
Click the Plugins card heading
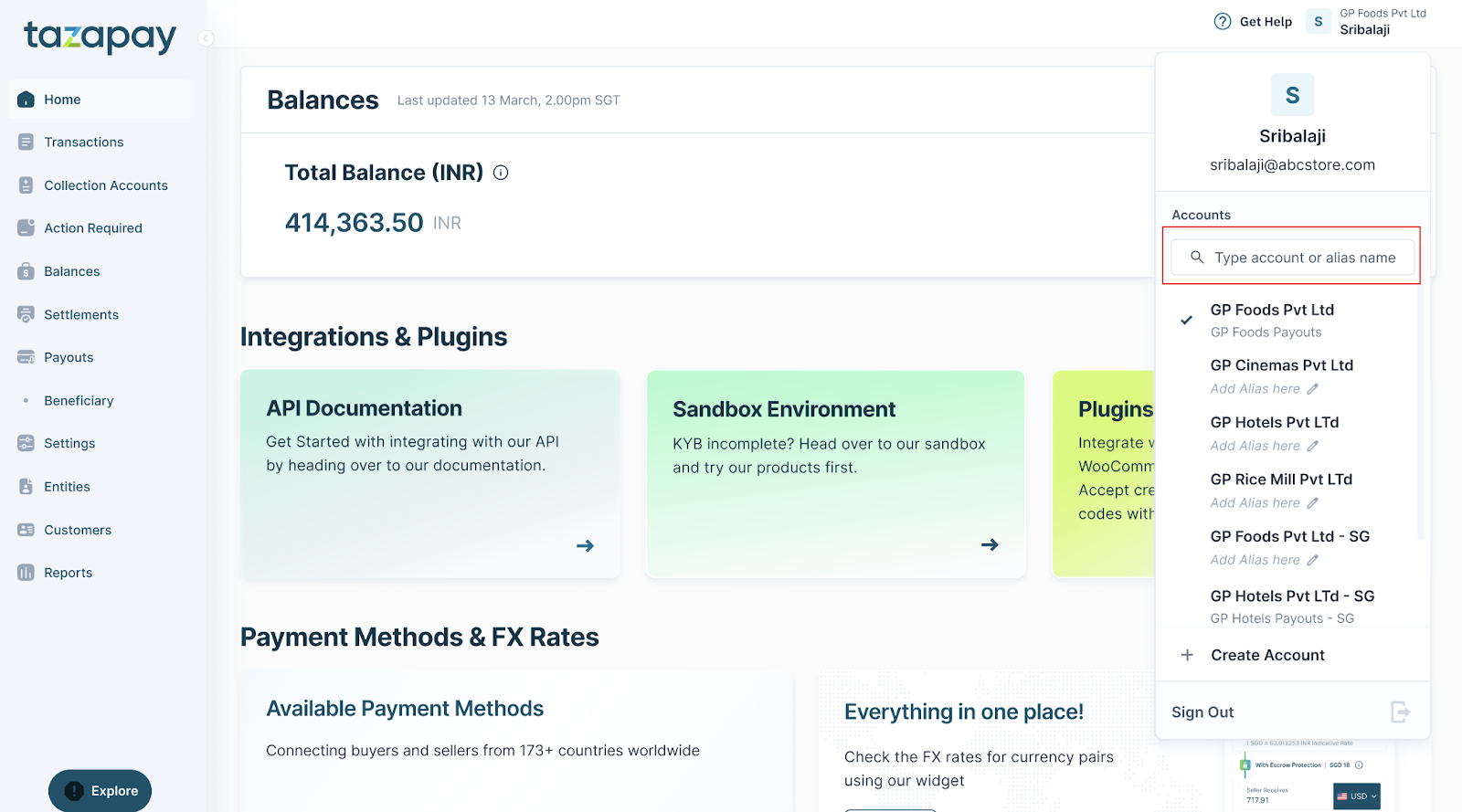point(1116,409)
